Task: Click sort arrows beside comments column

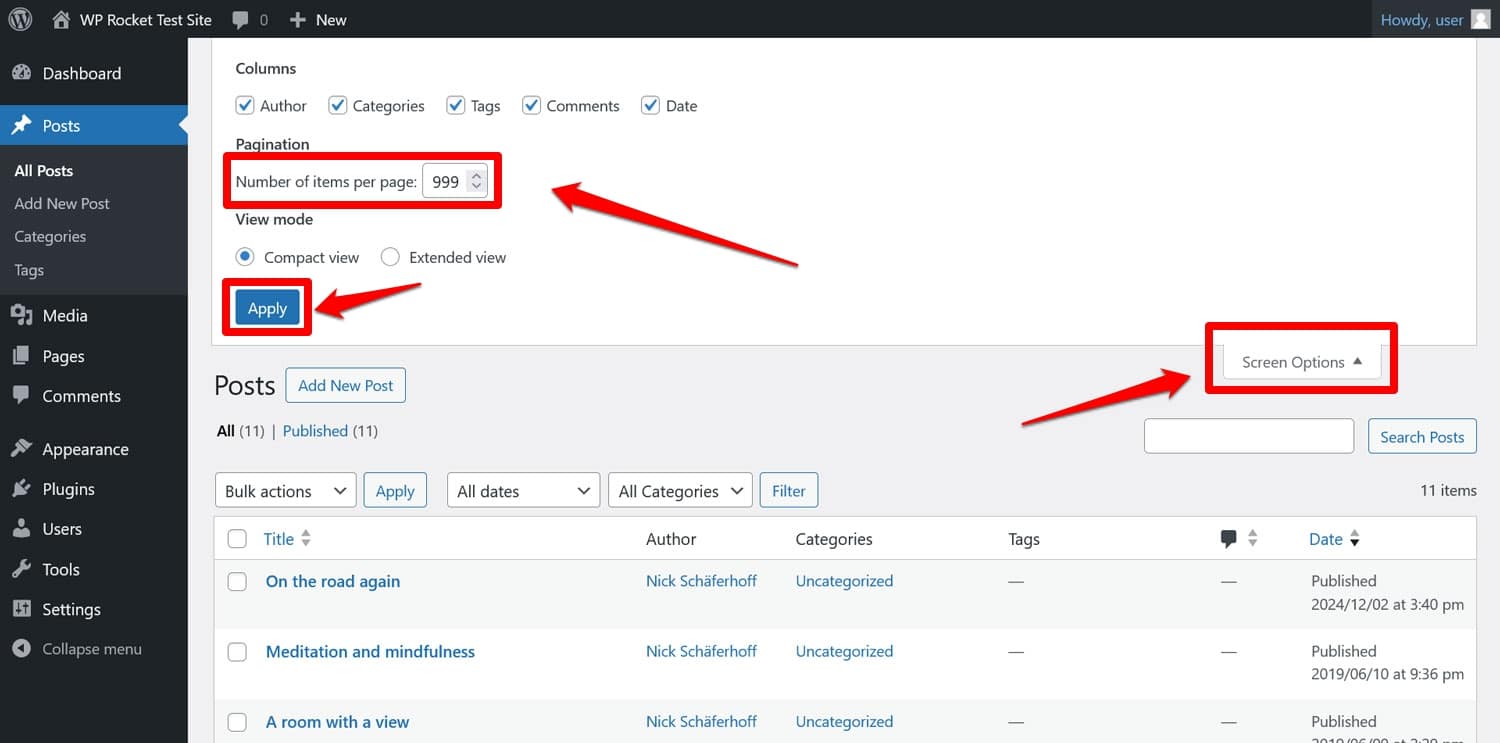Action: 1252,539
